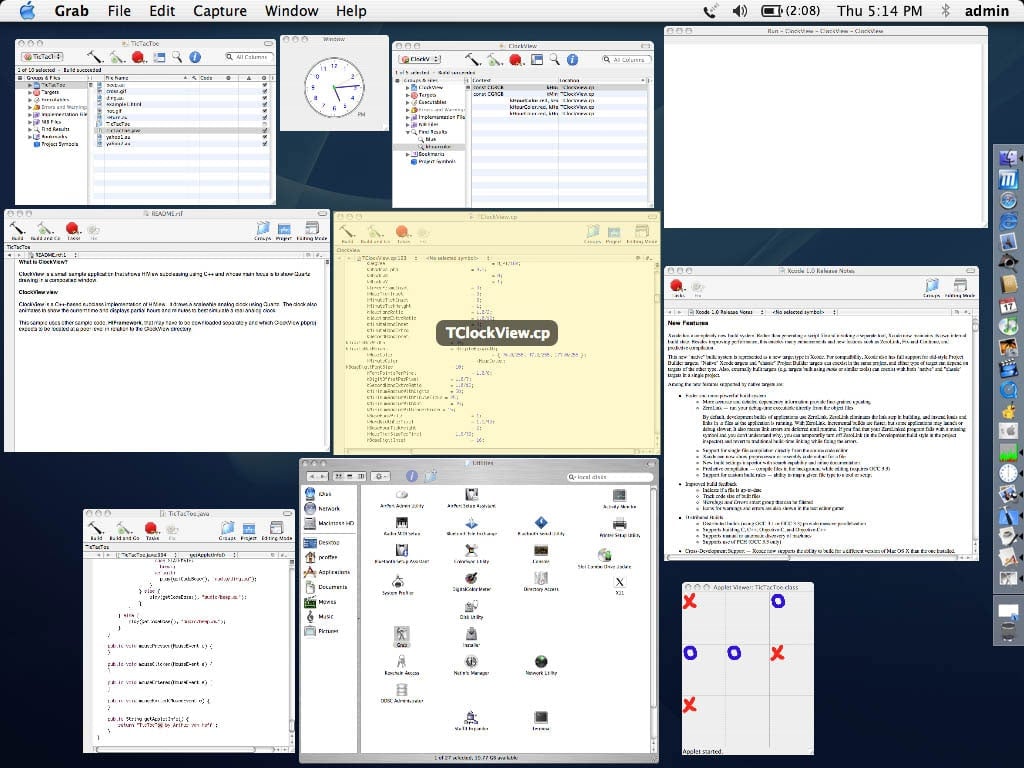
Task: Open Safari compass icon in the Dock
Action: pyautogui.click(x=1009, y=200)
